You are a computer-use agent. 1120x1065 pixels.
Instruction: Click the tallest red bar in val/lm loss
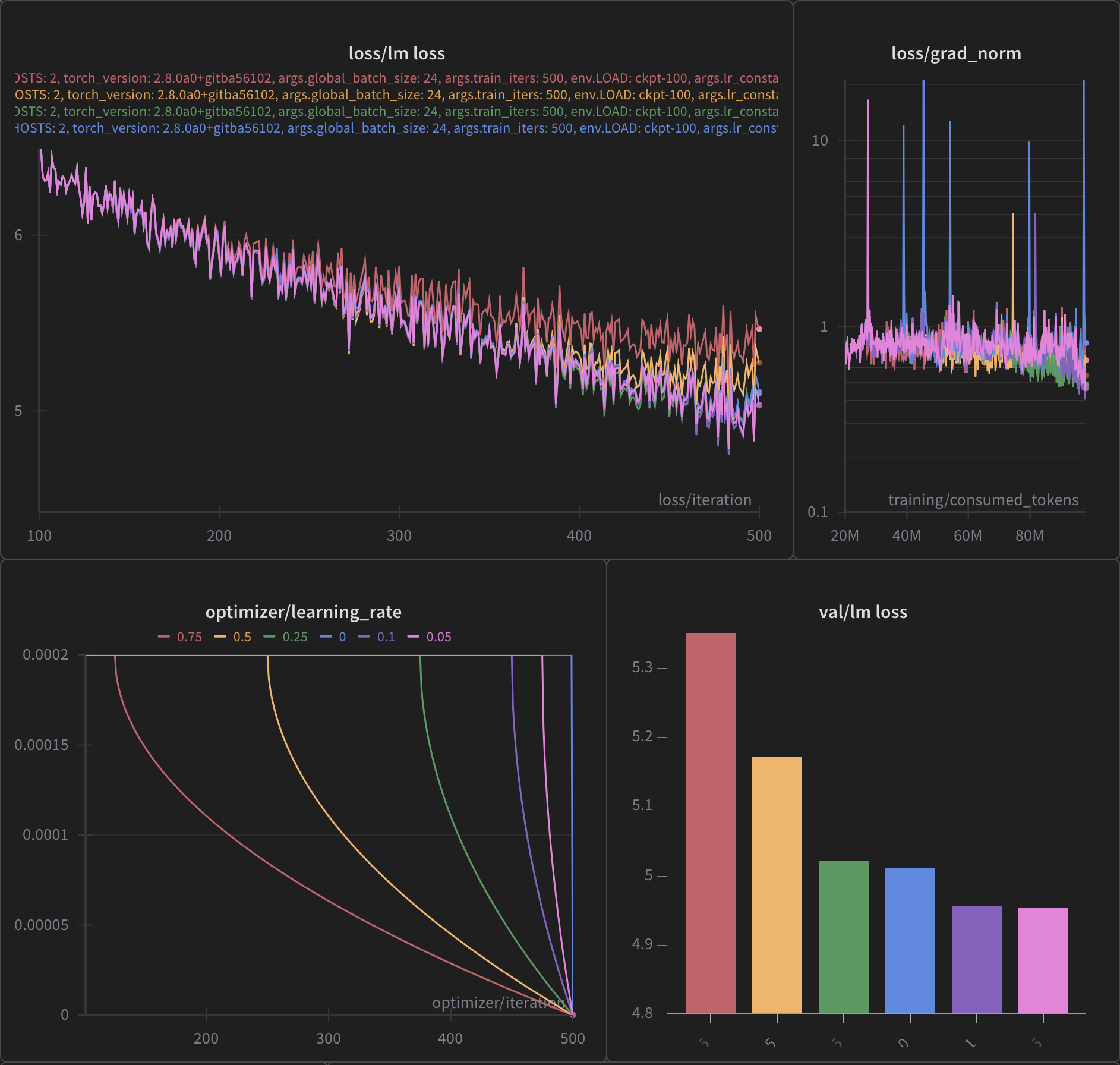(x=710, y=823)
